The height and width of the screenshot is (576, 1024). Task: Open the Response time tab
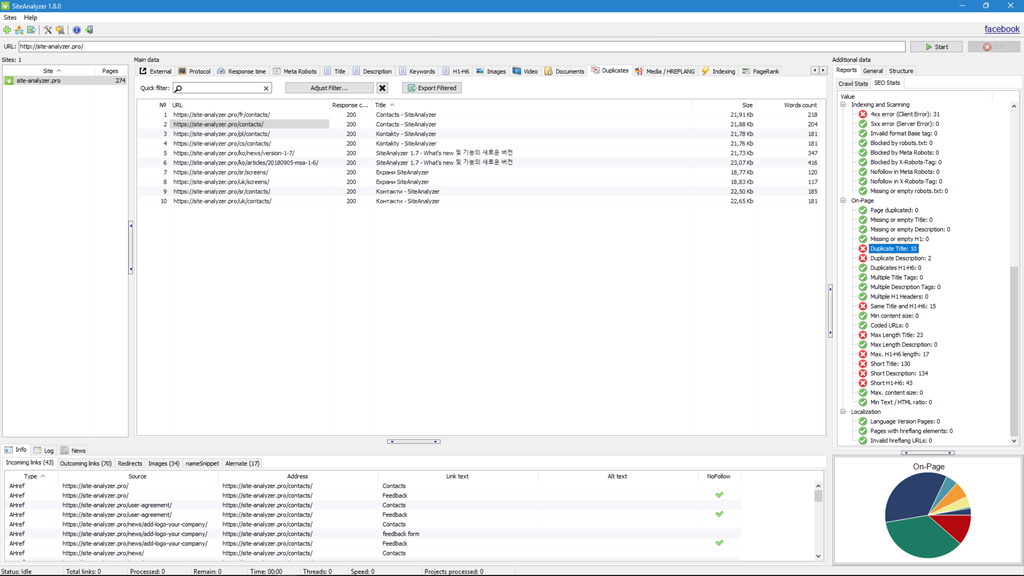[x=242, y=71]
